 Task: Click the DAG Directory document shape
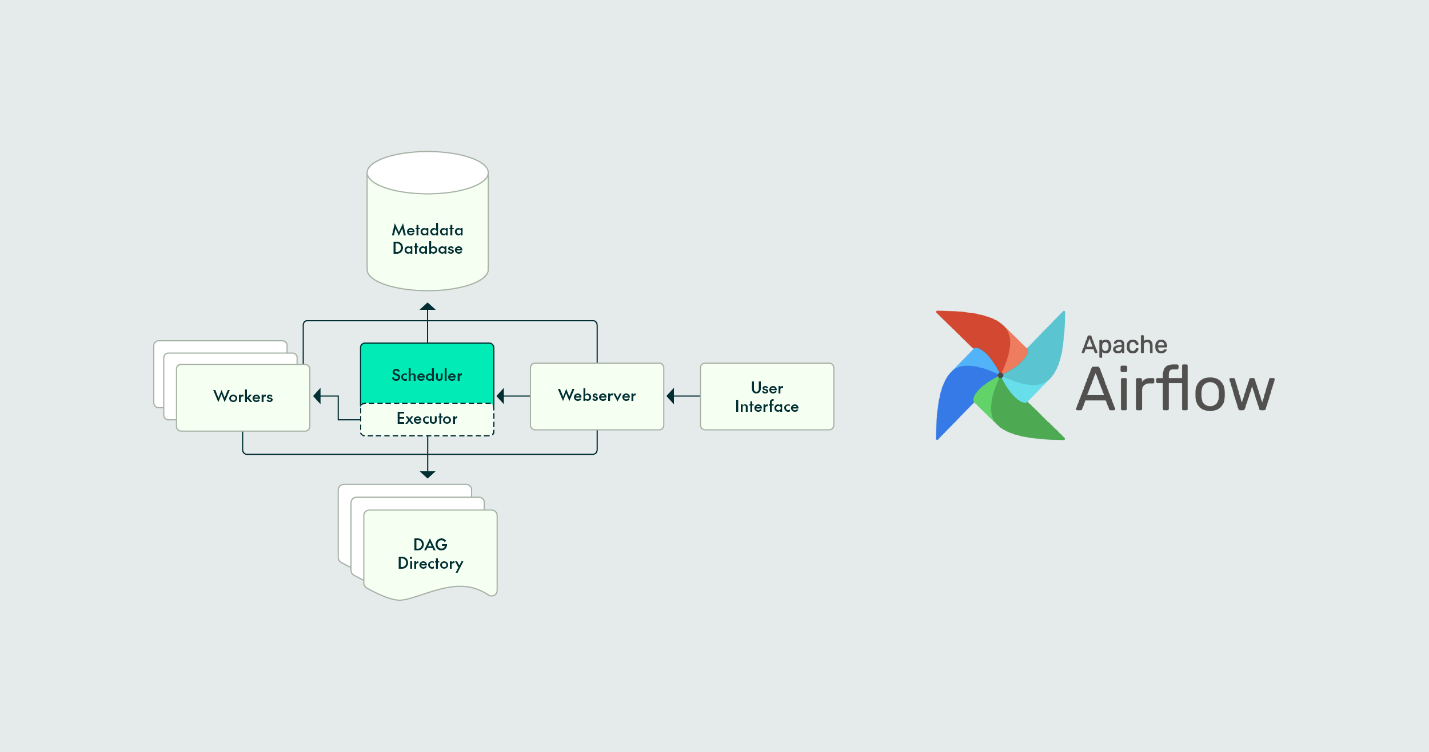[430, 554]
